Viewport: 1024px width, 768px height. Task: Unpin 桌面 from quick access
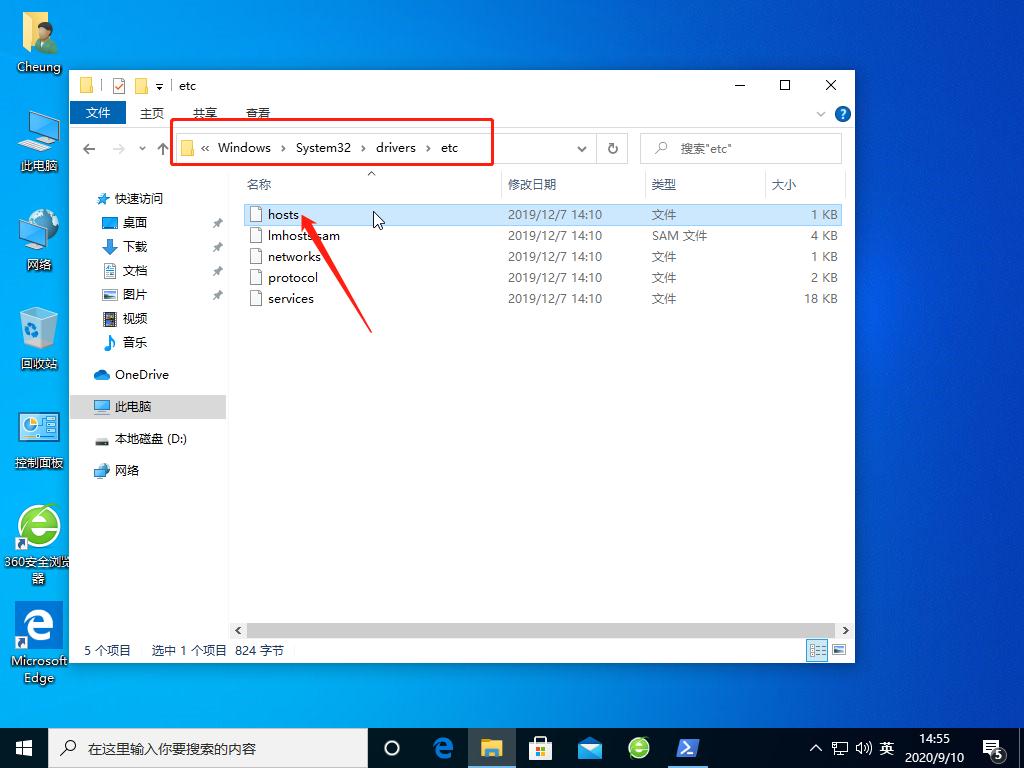click(x=217, y=222)
